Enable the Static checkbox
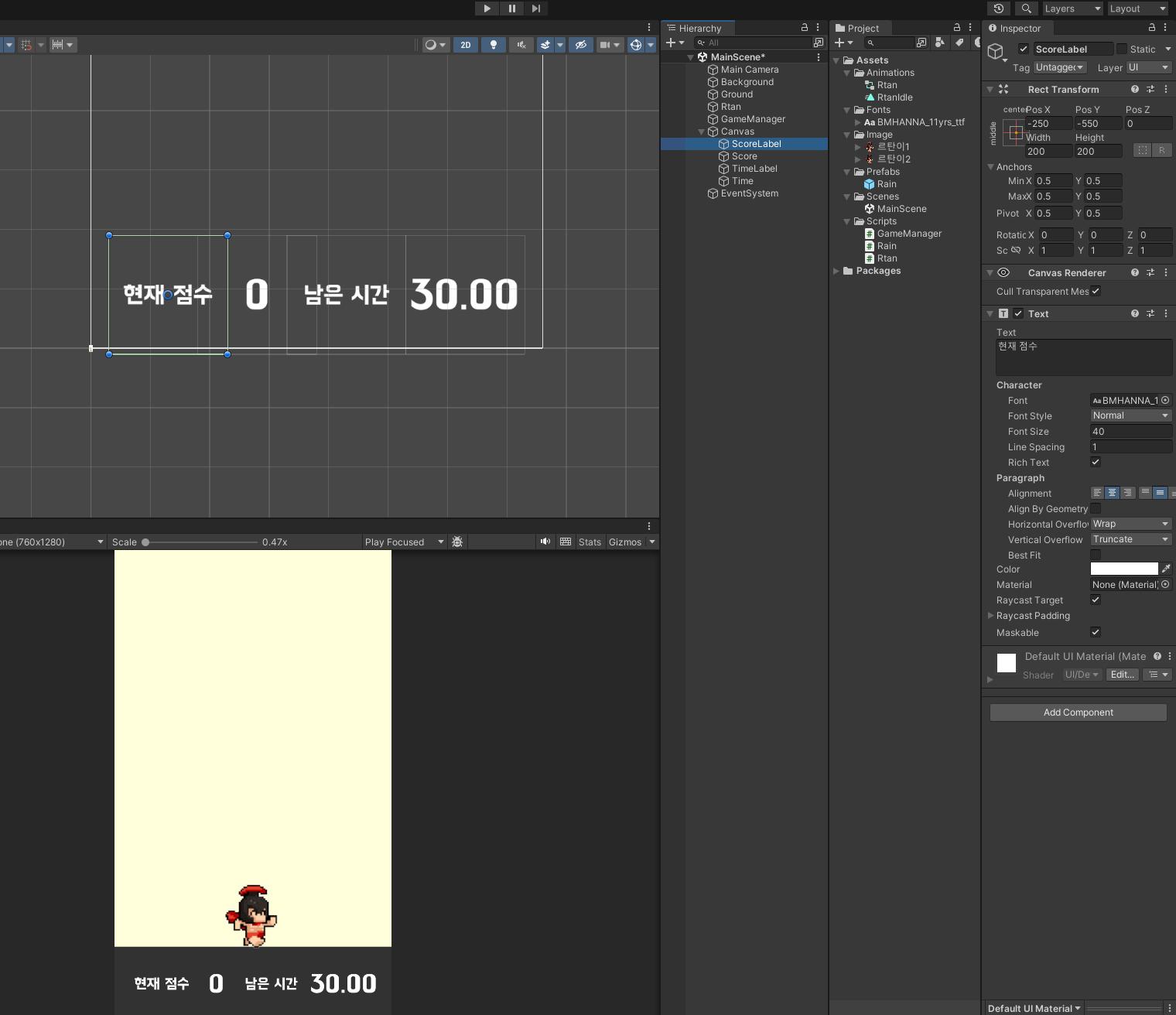 (x=1122, y=49)
